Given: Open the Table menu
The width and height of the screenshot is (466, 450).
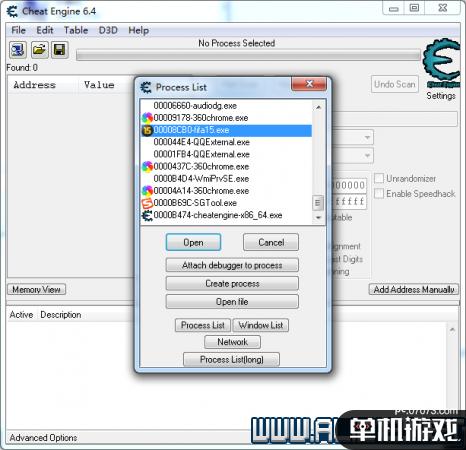Looking at the screenshot, I should point(76,30).
